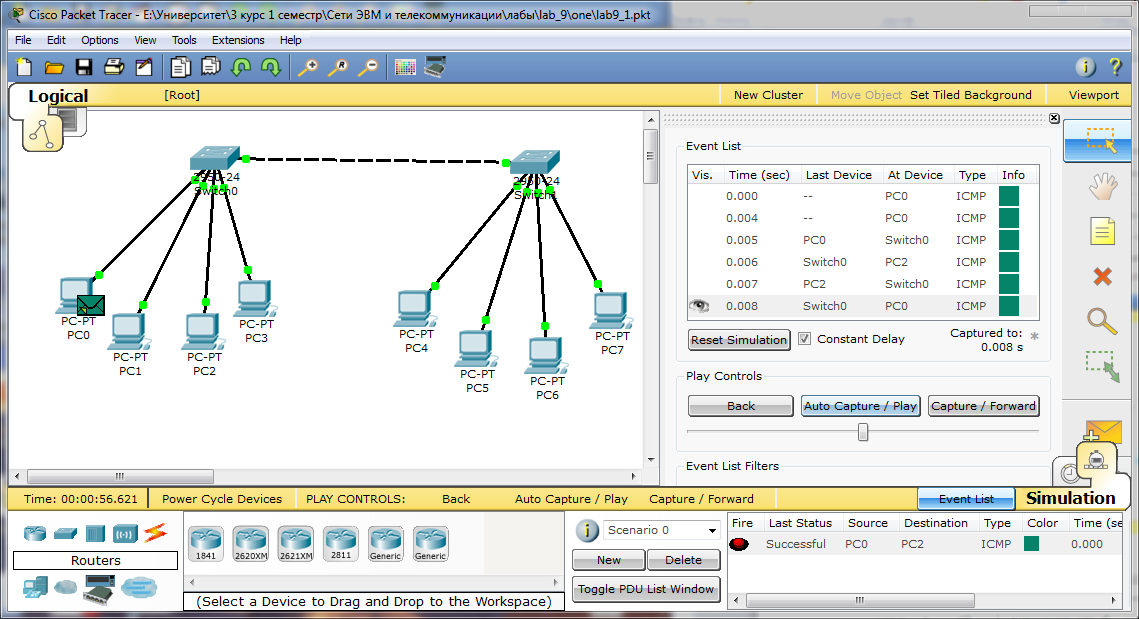Toggle the Constant Delay checkbox
Viewport: 1139px width, 619px height.
pos(804,339)
